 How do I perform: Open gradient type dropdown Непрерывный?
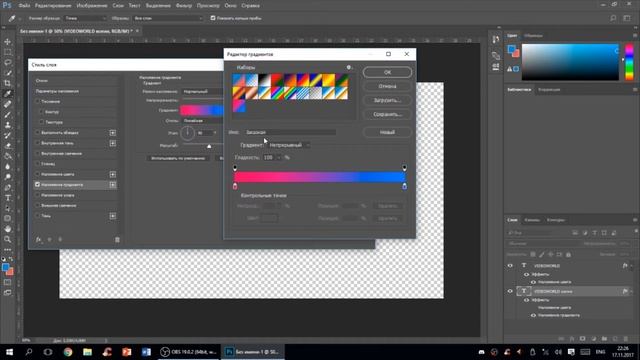click(289, 145)
